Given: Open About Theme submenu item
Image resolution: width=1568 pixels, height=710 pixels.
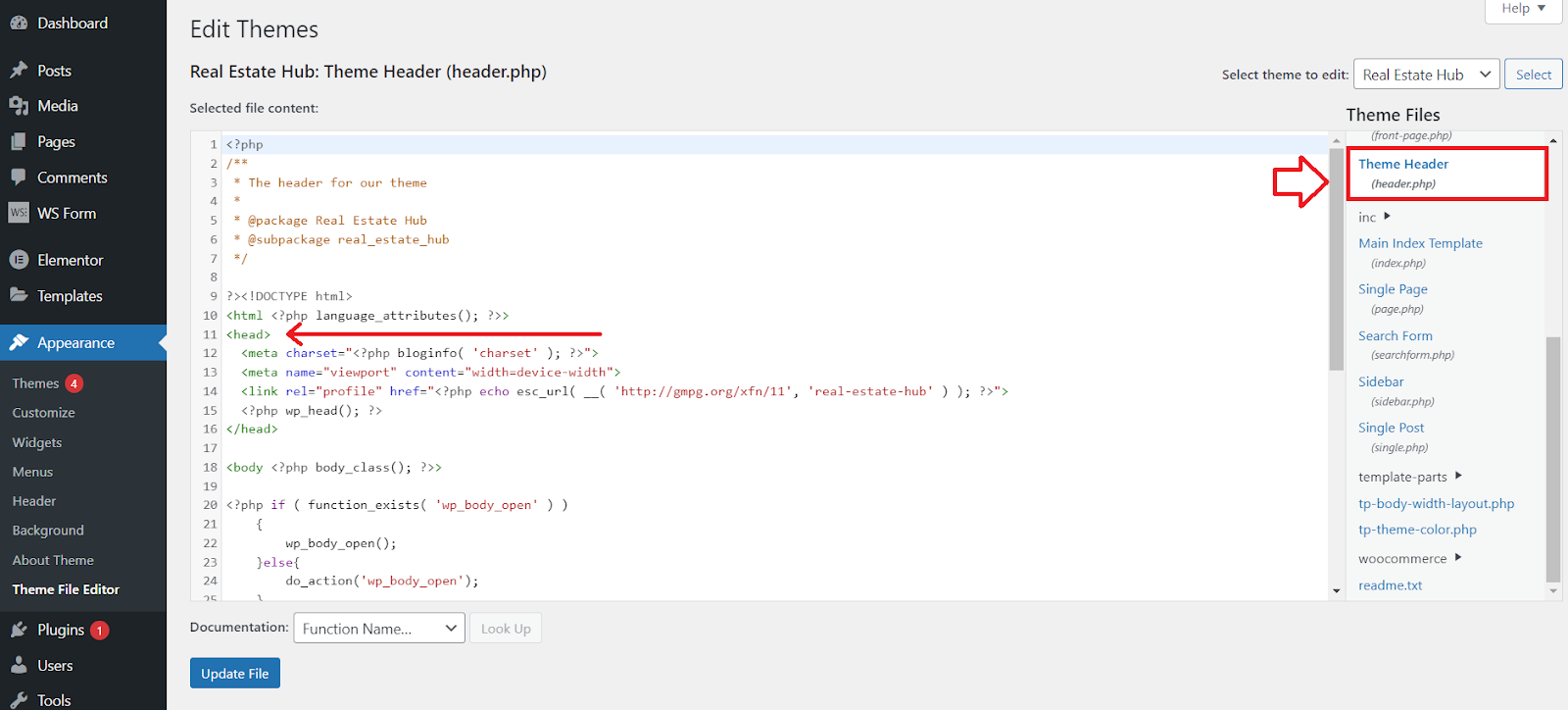Looking at the screenshot, I should pos(53,560).
